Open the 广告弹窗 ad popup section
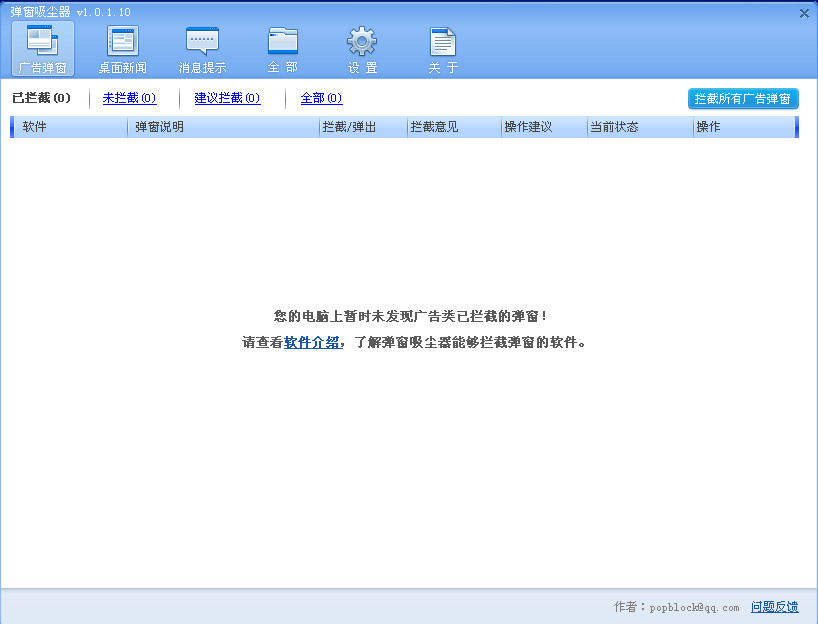 (43, 49)
